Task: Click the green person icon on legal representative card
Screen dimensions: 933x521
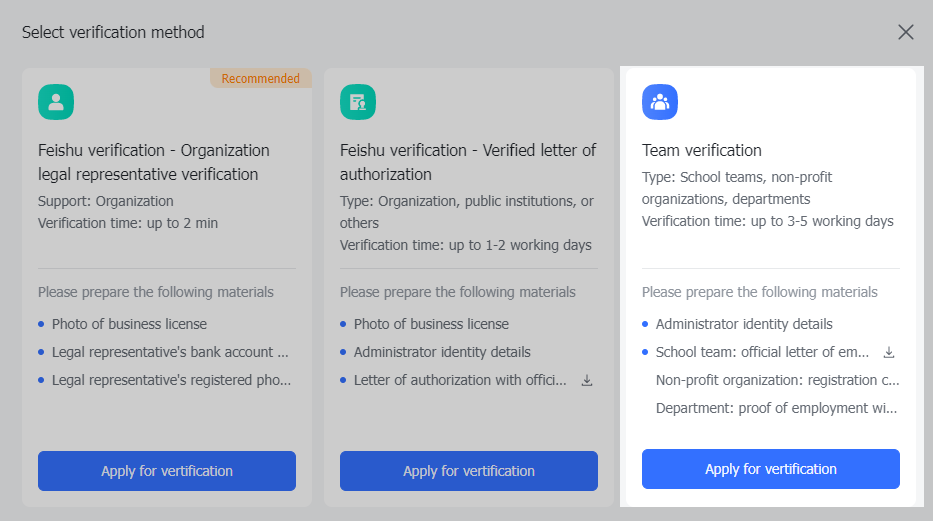Action: [56, 102]
